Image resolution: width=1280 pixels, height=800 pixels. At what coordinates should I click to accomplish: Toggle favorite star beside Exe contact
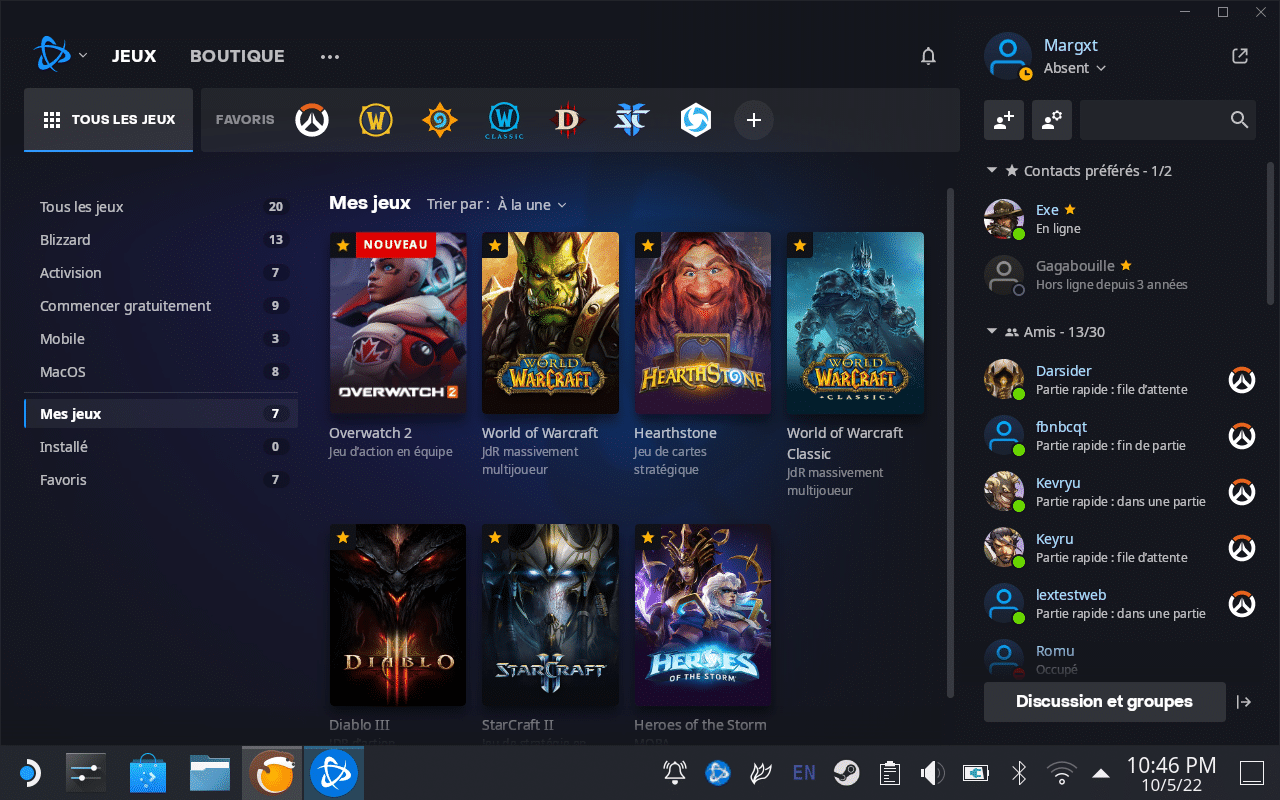[x=1070, y=210]
